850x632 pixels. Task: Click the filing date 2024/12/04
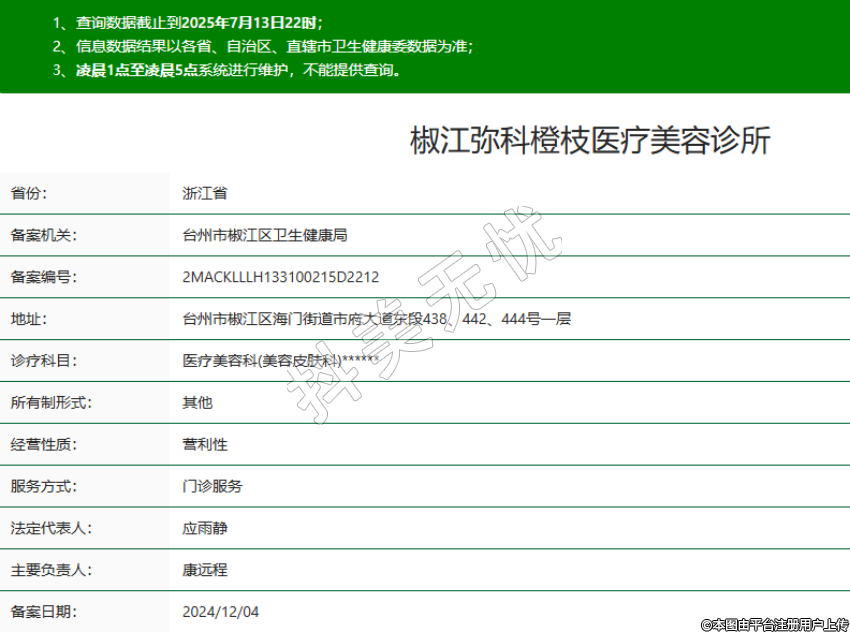pos(220,611)
